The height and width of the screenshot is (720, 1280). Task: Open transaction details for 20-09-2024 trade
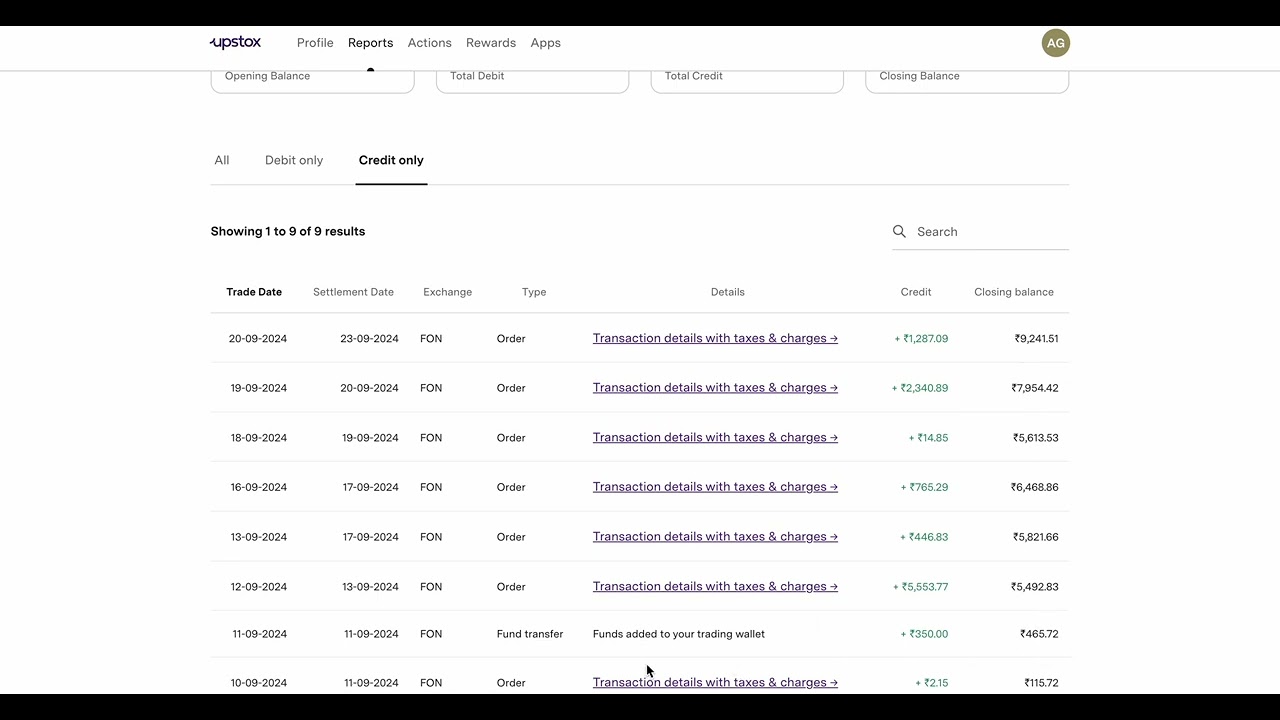point(715,338)
